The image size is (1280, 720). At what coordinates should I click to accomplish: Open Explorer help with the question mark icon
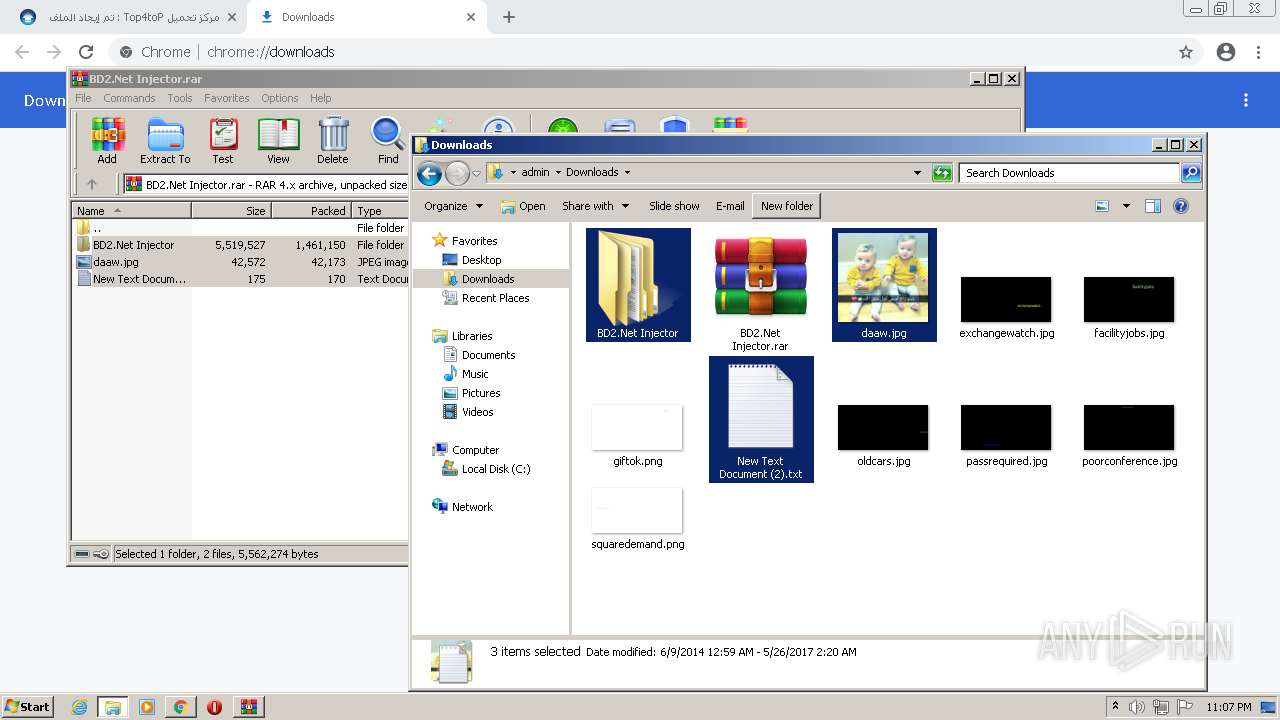(x=1181, y=206)
